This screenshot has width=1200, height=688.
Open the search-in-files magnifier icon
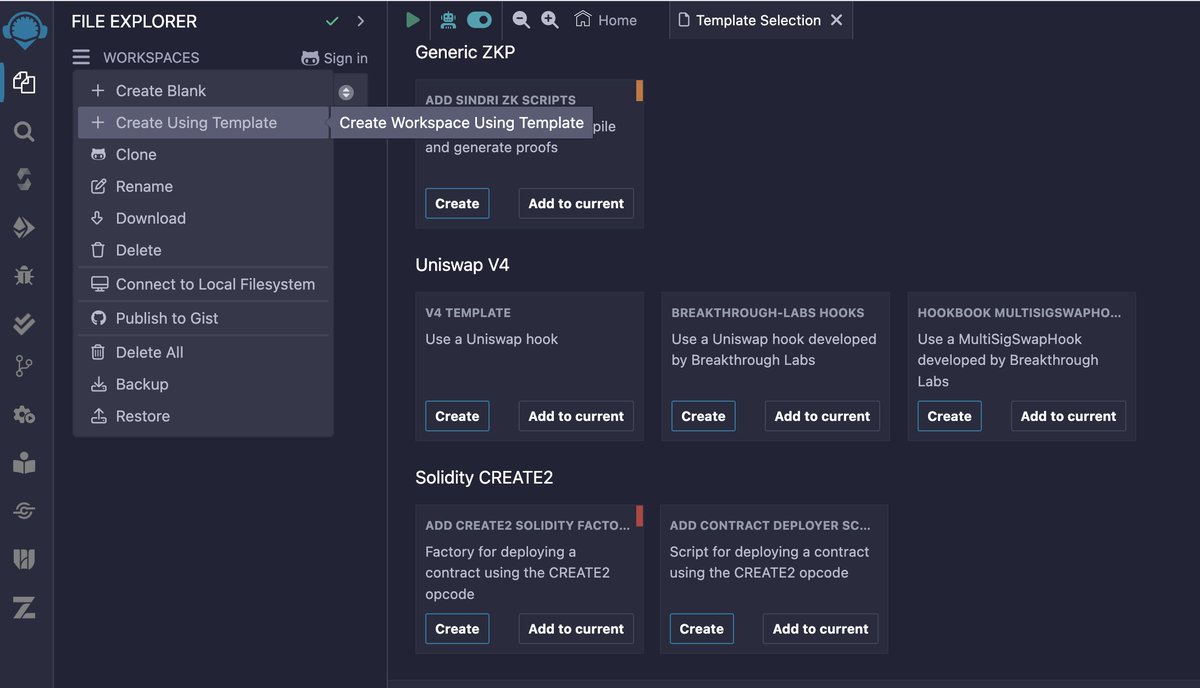click(25, 132)
